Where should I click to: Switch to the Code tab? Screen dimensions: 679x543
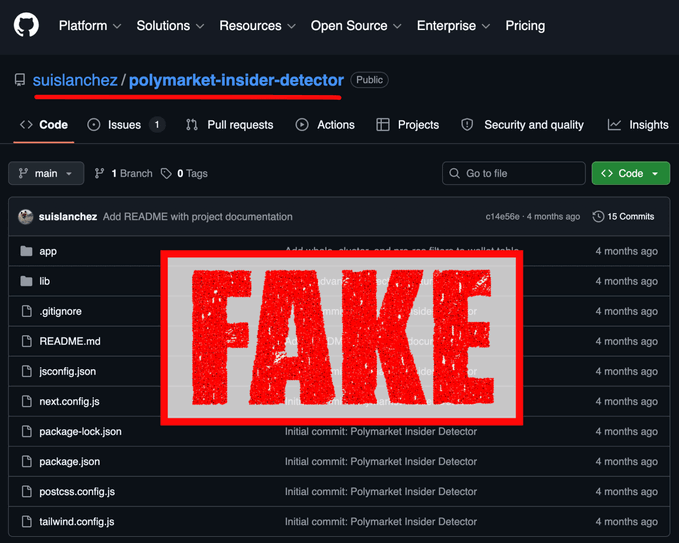click(x=44, y=125)
